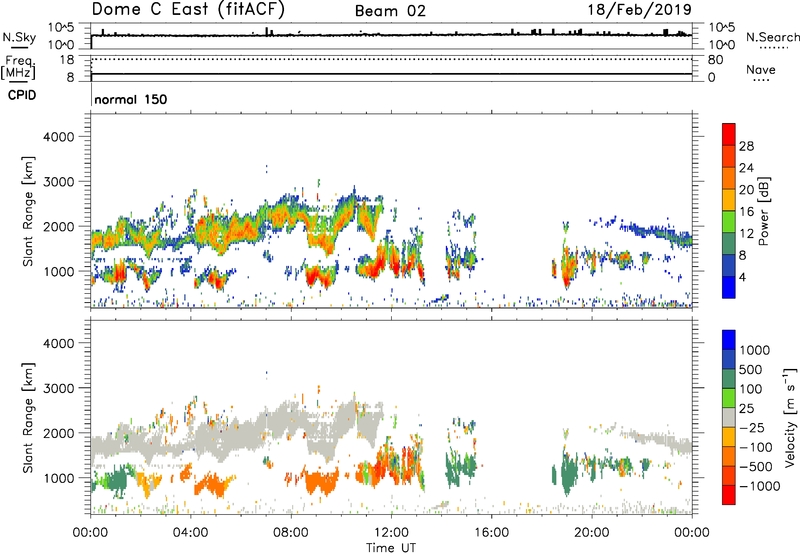
Task: Click the '1000' velocity colorbar tick
Action: [755, 350]
